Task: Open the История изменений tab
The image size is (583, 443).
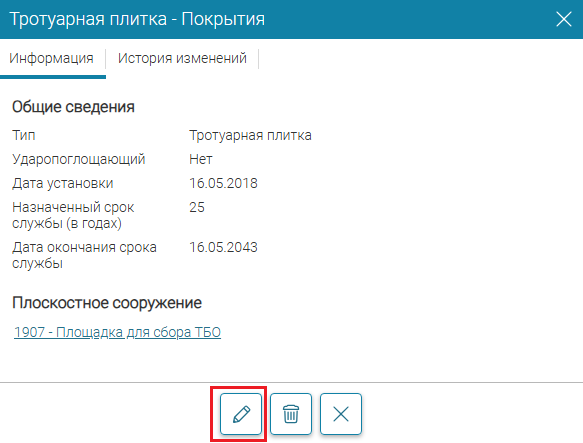Action: click(x=182, y=58)
